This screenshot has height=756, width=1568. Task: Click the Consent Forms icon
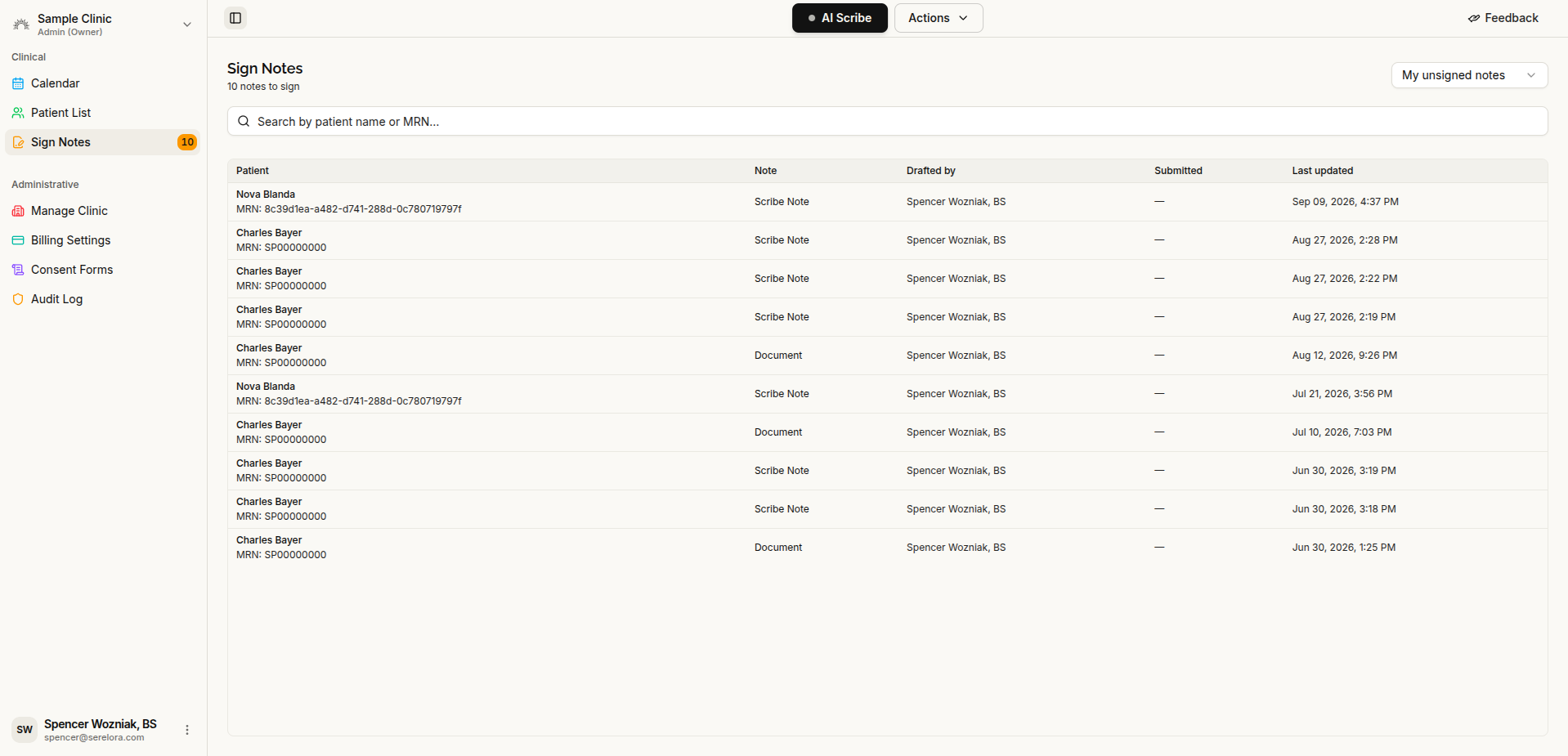point(18,270)
